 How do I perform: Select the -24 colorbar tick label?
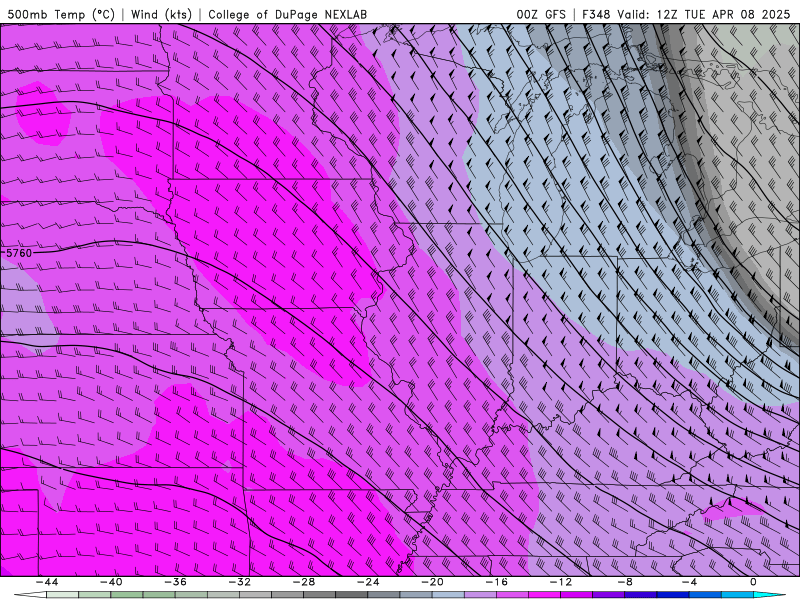pyautogui.click(x=368, y=582)
